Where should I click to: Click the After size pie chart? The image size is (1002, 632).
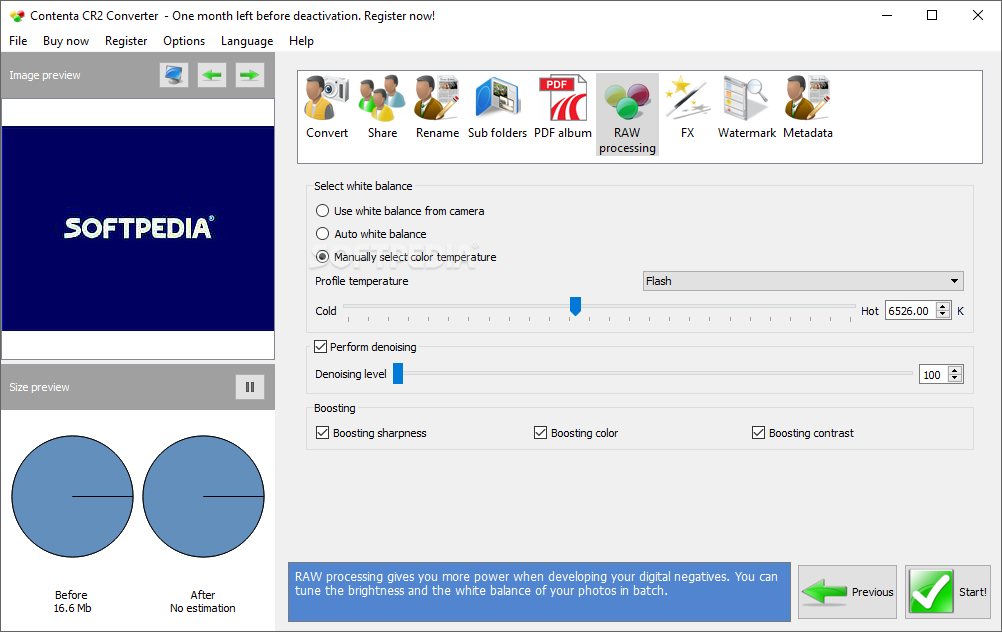[x=203, y=497]
